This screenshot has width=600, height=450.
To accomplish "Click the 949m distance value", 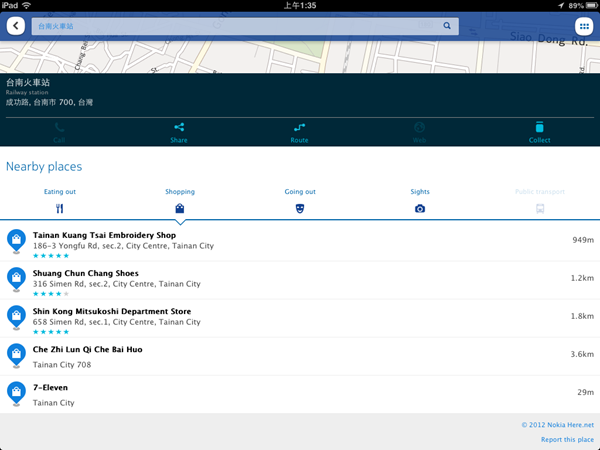I will click(583, 240).
